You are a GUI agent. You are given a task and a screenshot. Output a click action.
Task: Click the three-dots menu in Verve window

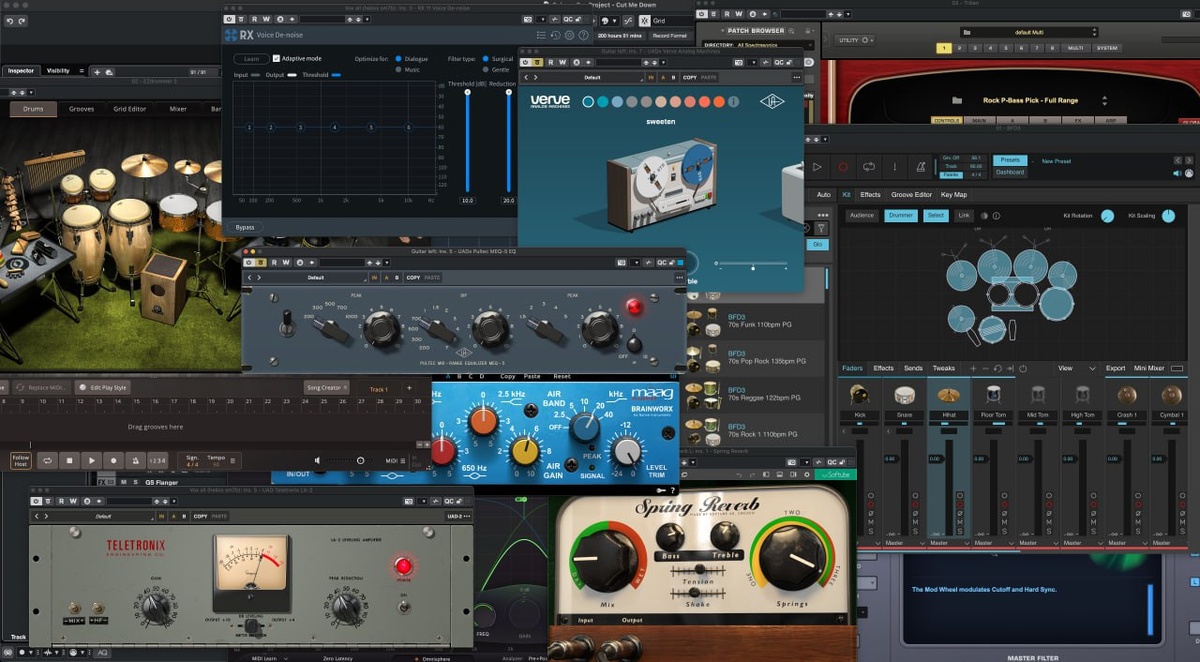[796, 77]
